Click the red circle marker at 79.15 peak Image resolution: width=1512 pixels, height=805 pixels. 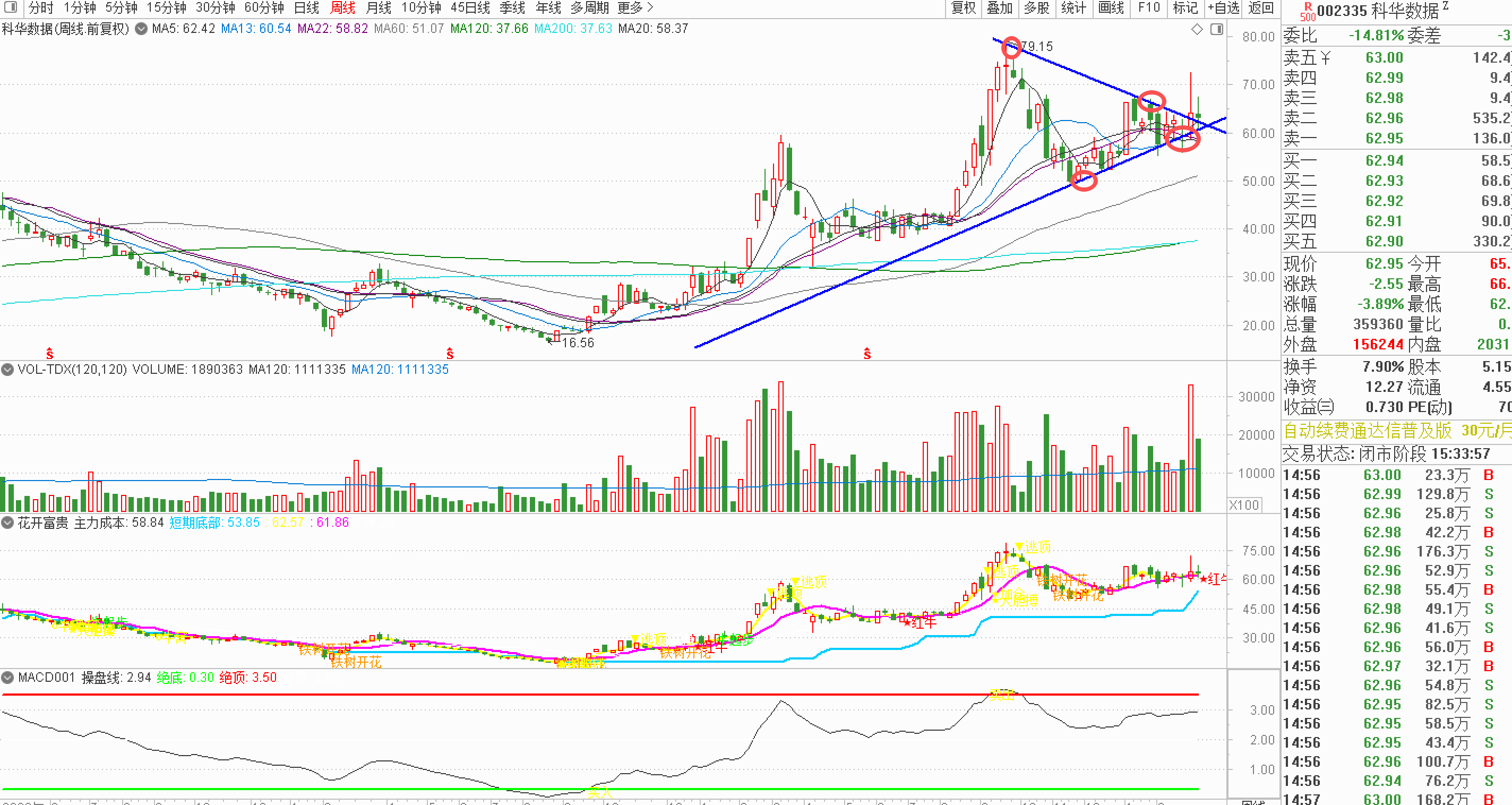(x=1011, y=48)
